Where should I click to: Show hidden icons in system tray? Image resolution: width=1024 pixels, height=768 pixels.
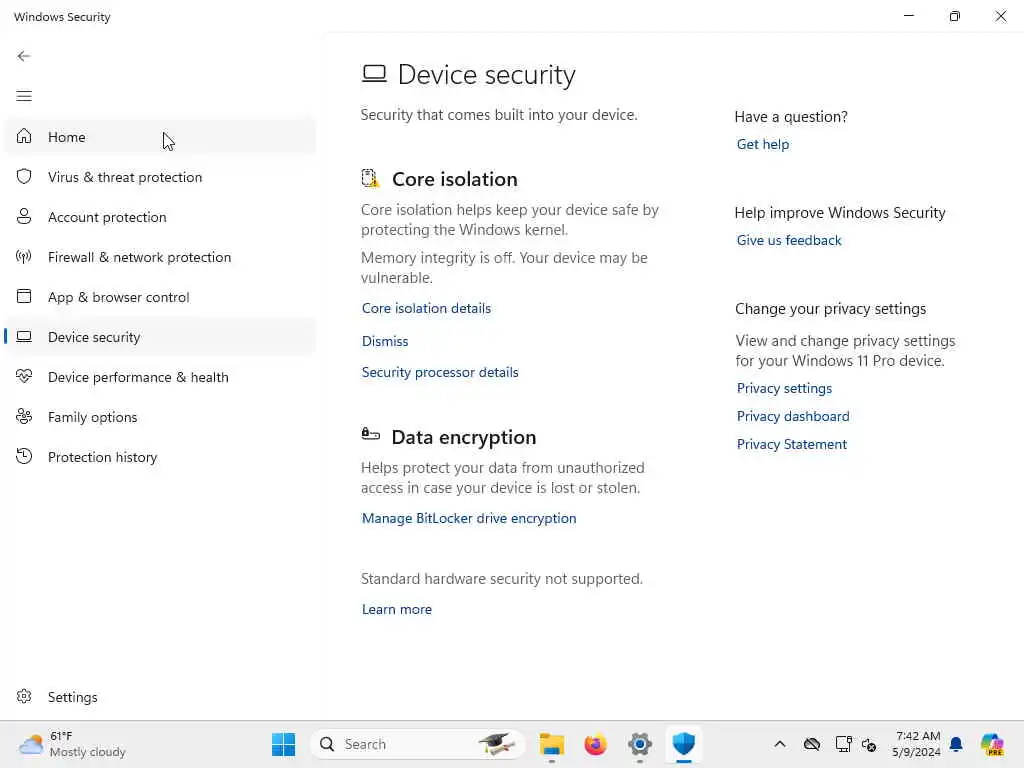[780, 744]
